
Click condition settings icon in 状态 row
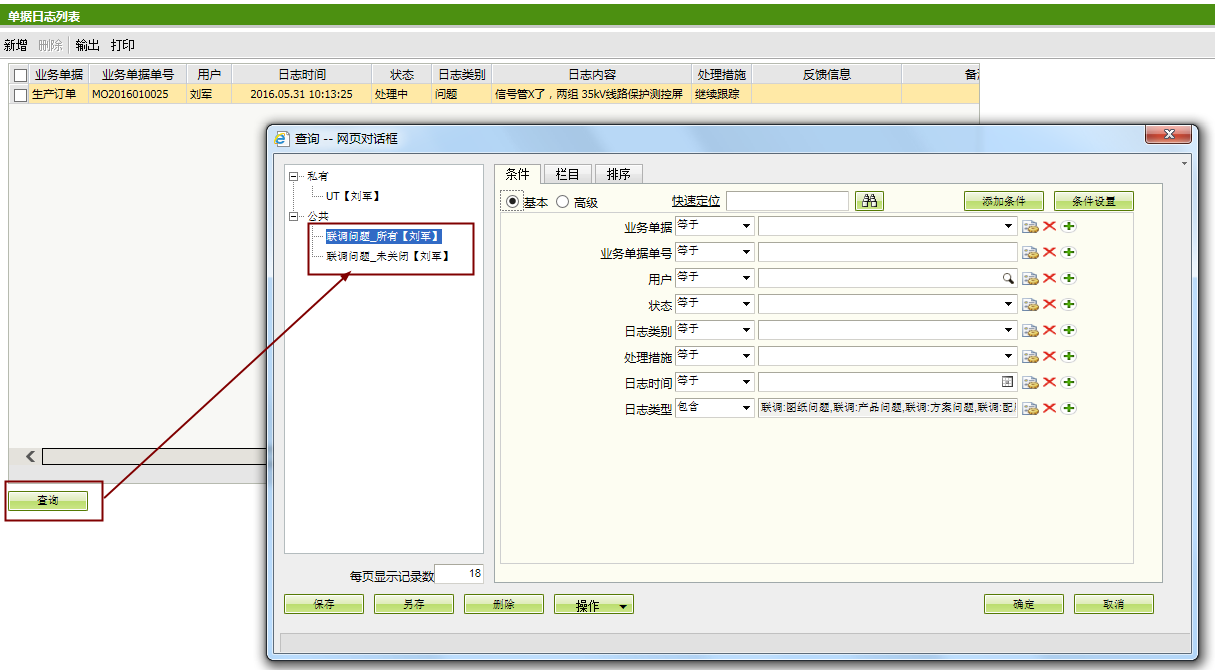tap(1030, 304)
